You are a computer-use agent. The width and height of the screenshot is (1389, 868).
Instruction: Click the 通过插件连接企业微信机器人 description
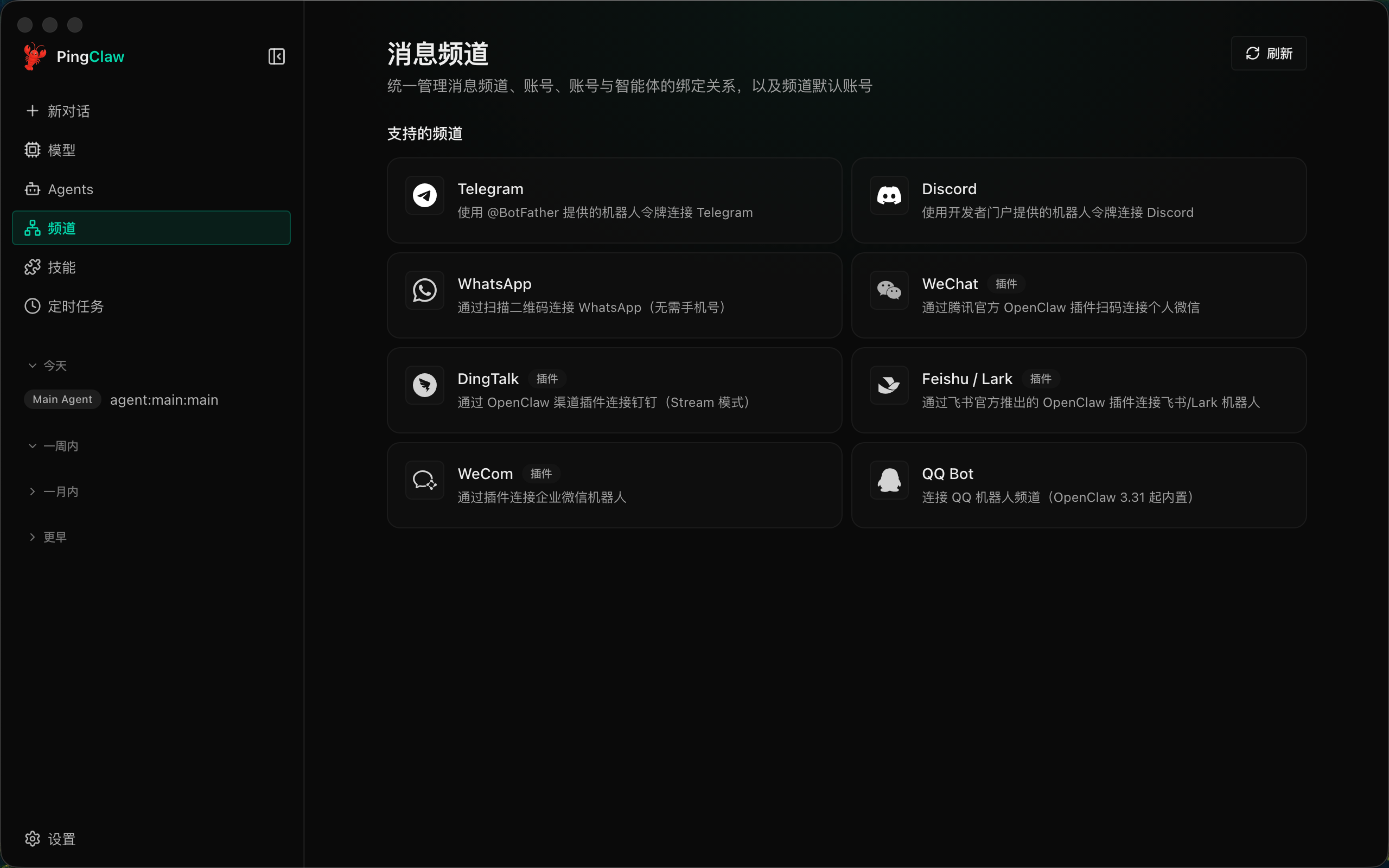click(542, 497)
